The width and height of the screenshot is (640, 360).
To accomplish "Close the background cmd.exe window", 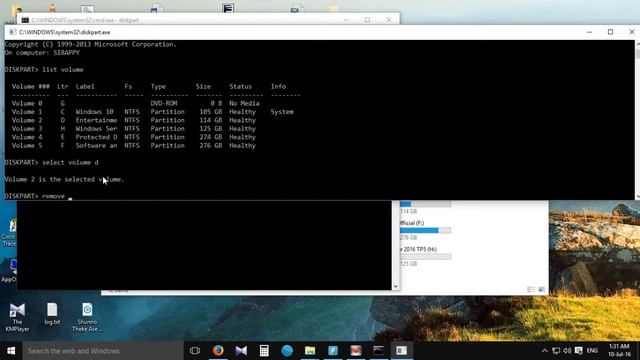I will [x=389, y=20].
